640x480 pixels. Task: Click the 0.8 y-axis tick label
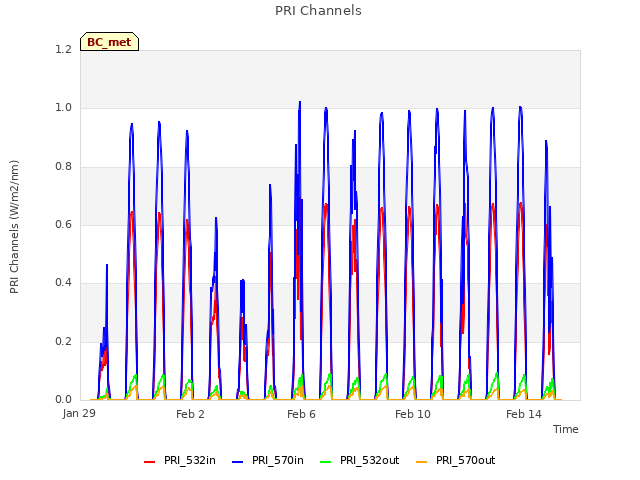pyautogui.click(x=64, y=167)
